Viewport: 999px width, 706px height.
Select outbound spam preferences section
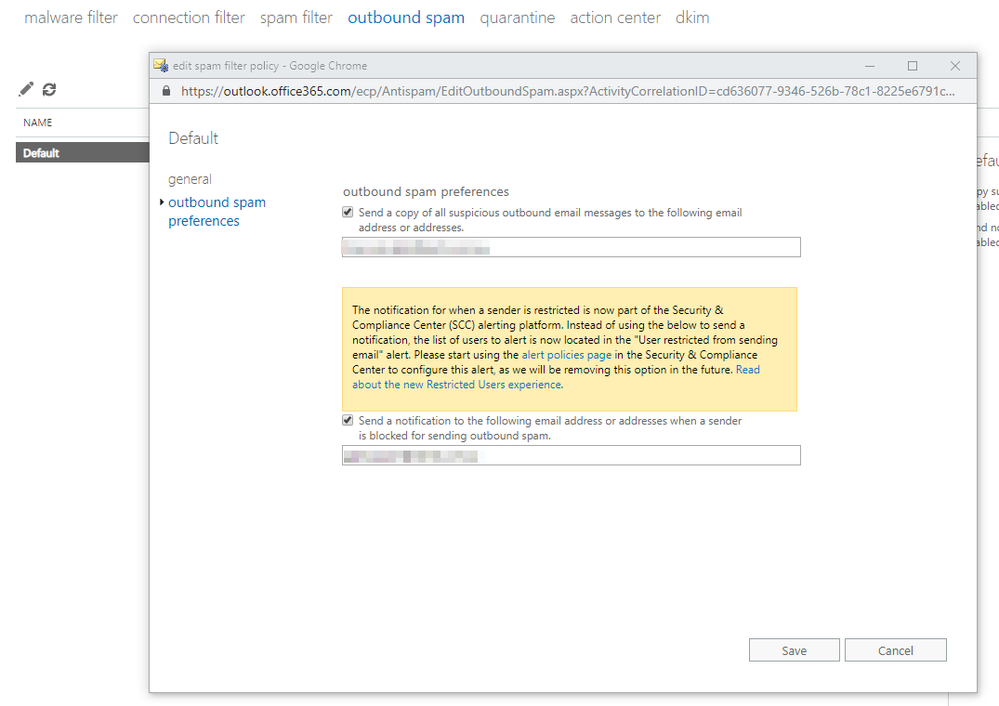(217, 212)
